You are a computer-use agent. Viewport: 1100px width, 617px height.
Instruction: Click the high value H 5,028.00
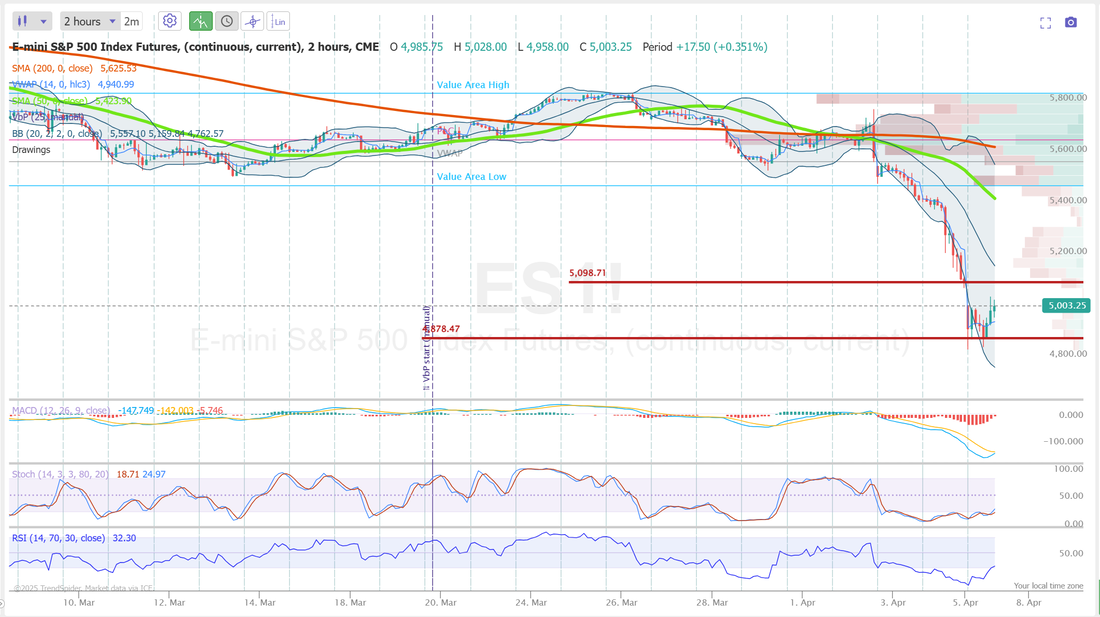pyautogui.click(x=480, y=47)
